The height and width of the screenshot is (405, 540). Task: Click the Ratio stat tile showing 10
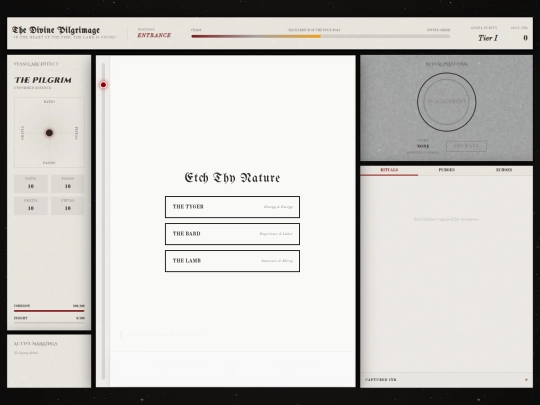tap(31, 184)
